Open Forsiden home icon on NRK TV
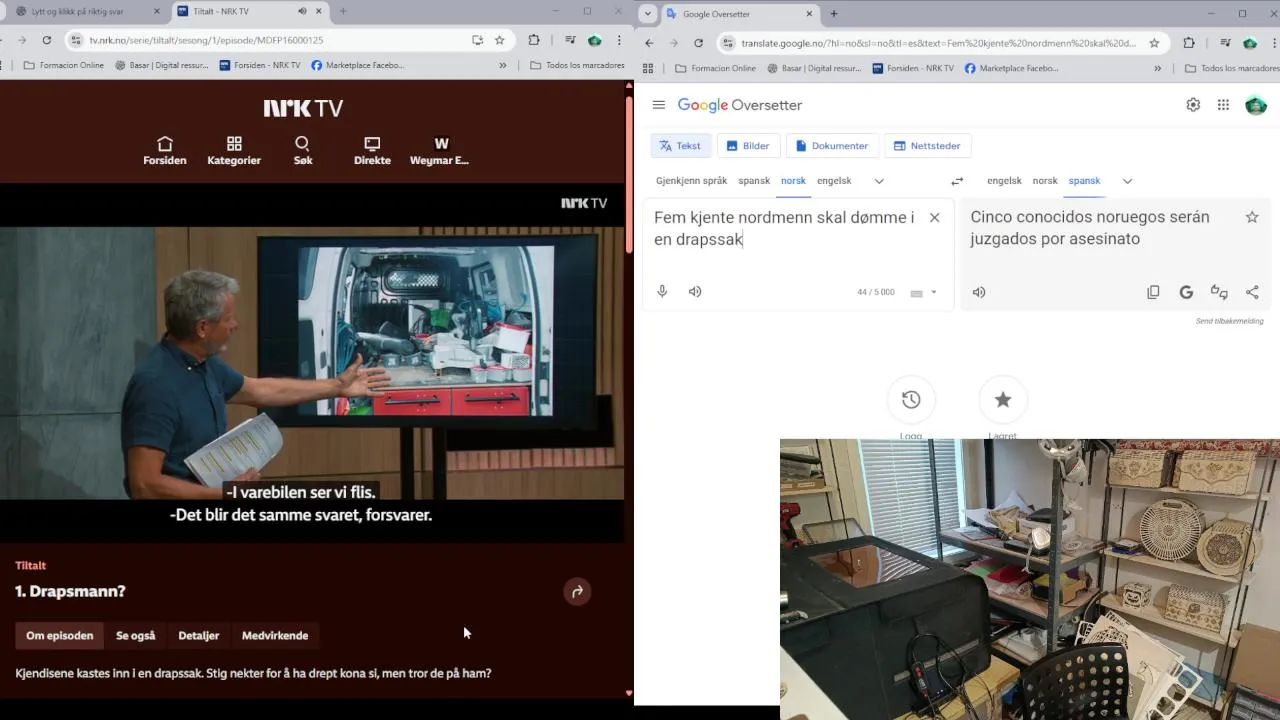This screenshot has width=1280, height=720. (x=165, y=151)
